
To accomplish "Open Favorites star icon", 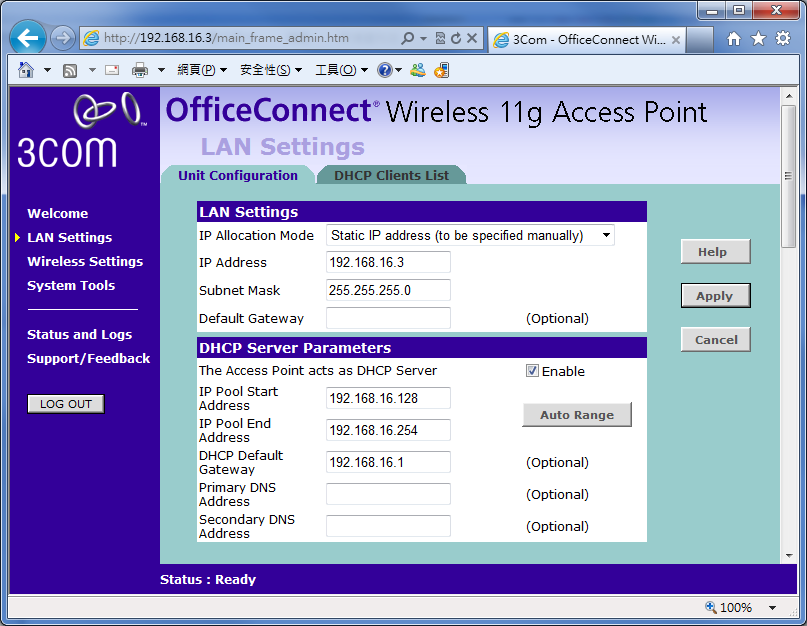I will click(758, 39).
